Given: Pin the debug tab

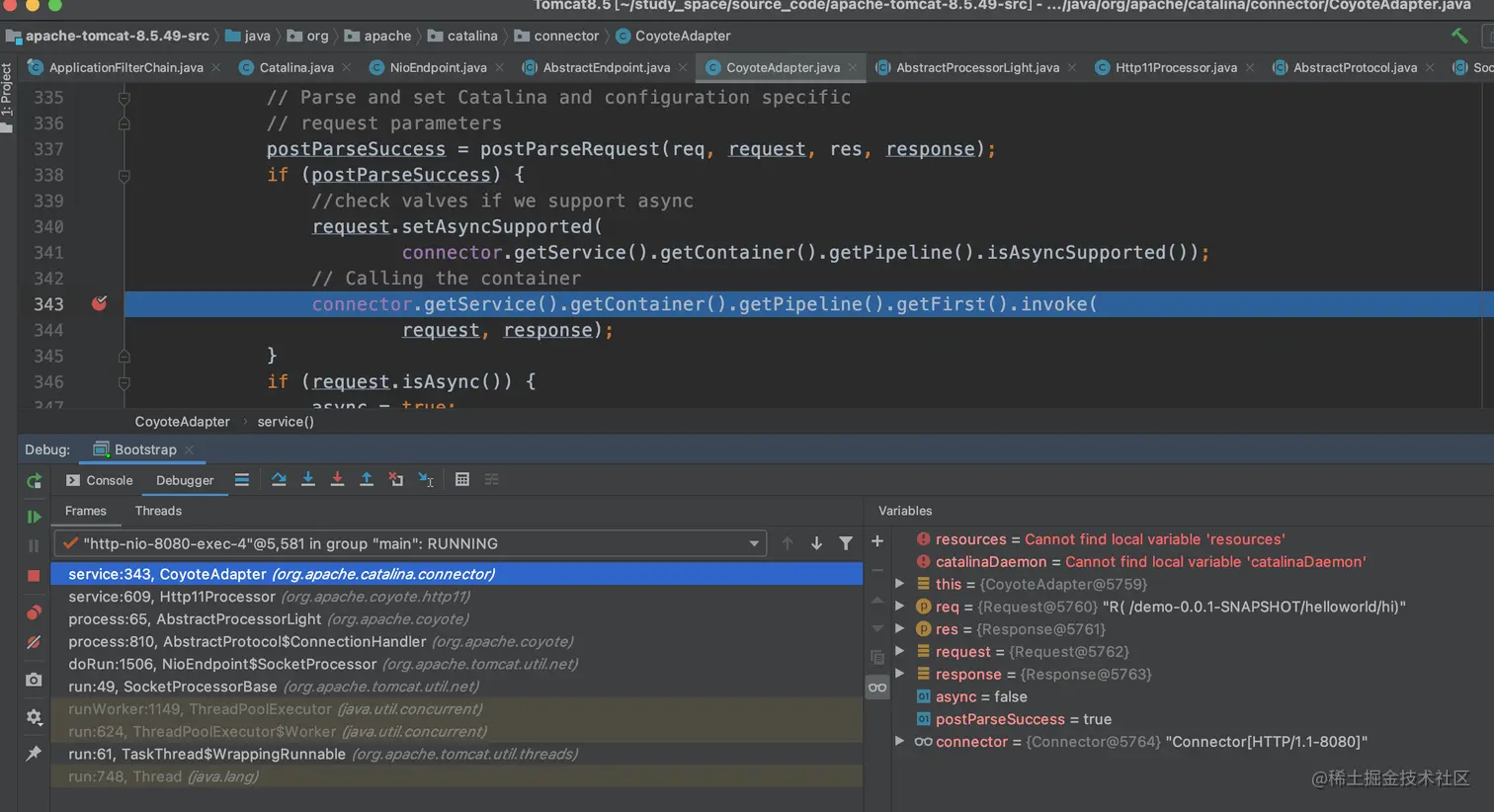Looking at the screenshot, I should pos(34,754).
